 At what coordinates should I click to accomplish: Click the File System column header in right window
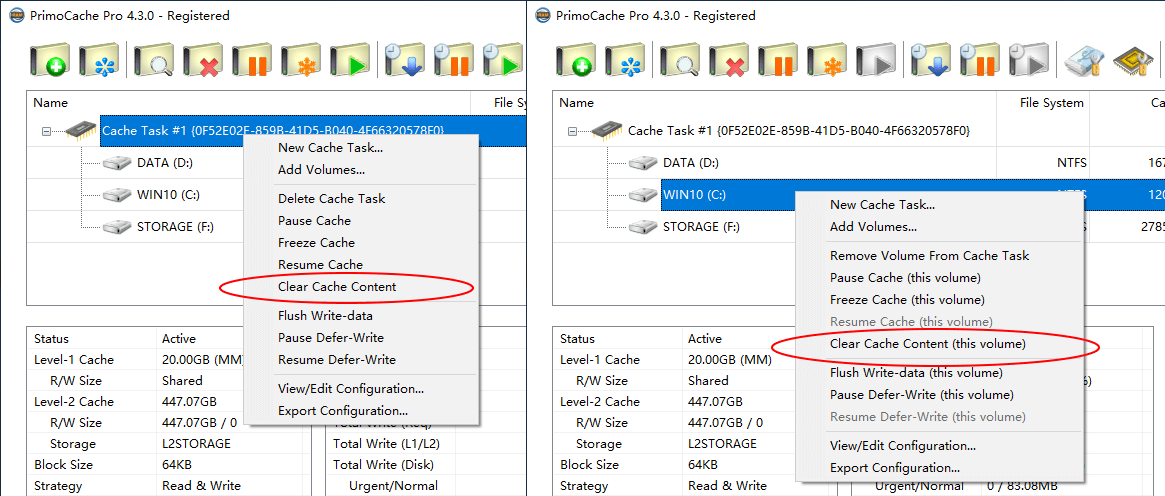(x=1052, y=102)
